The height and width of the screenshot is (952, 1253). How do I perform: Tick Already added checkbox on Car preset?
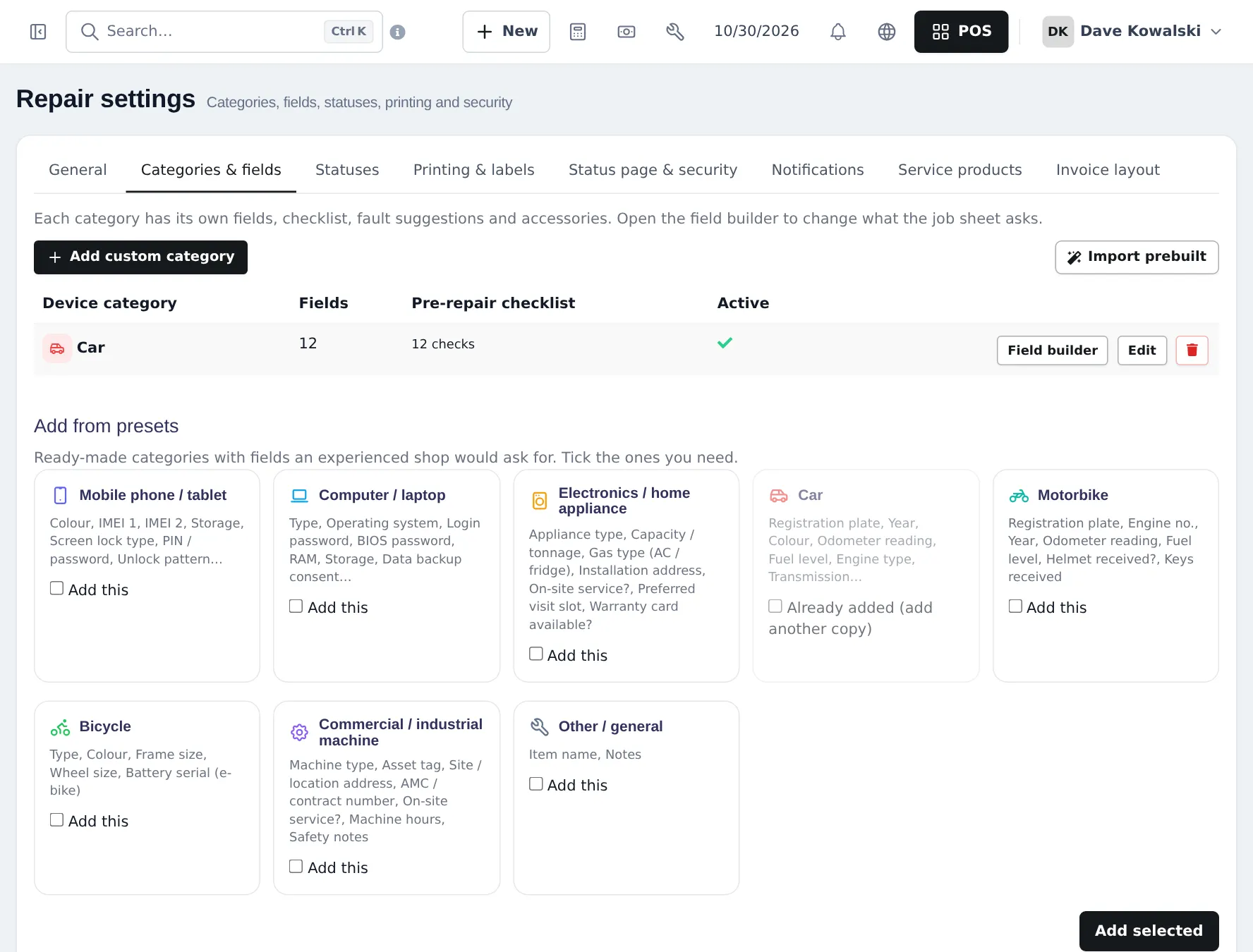(775, 606)
